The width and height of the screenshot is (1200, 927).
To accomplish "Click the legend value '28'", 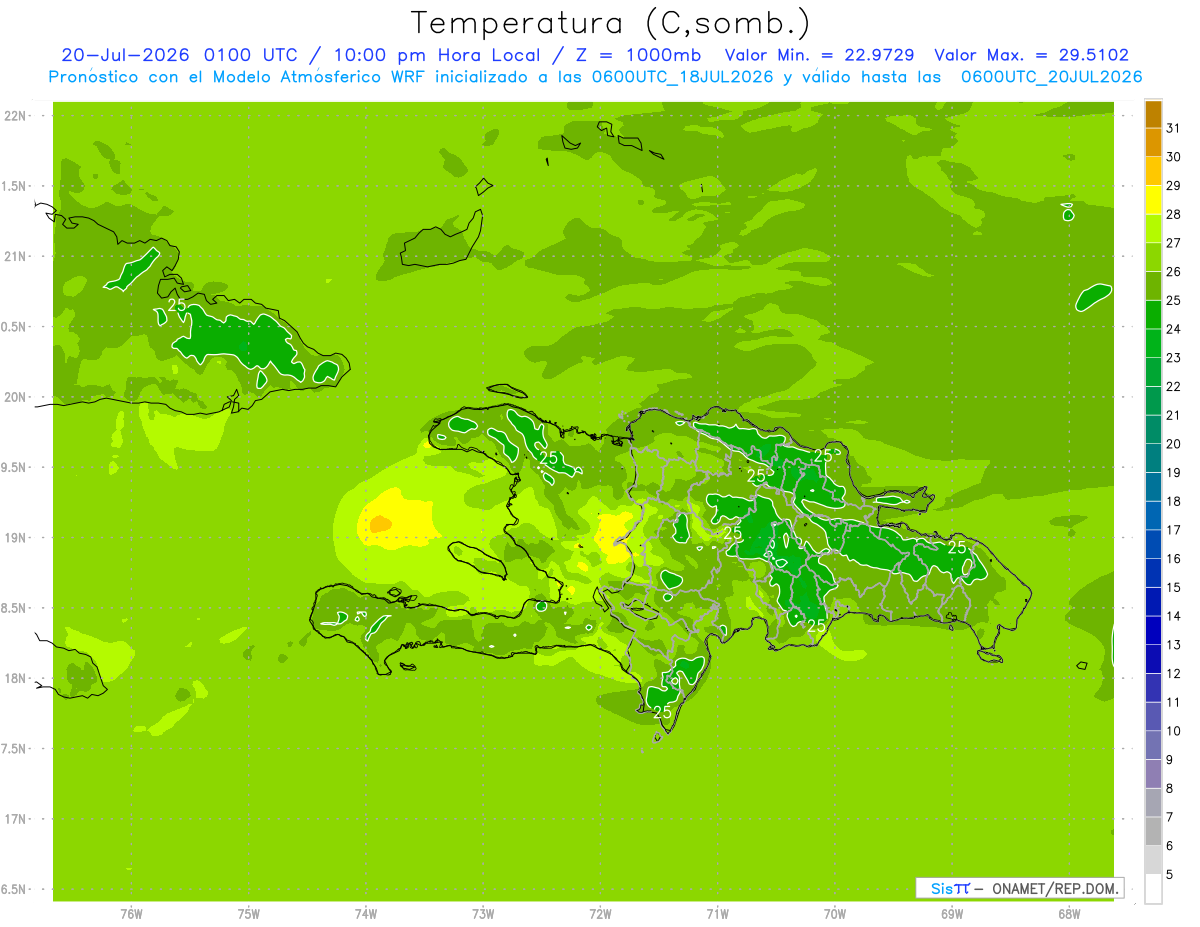I will (1175, 214).
